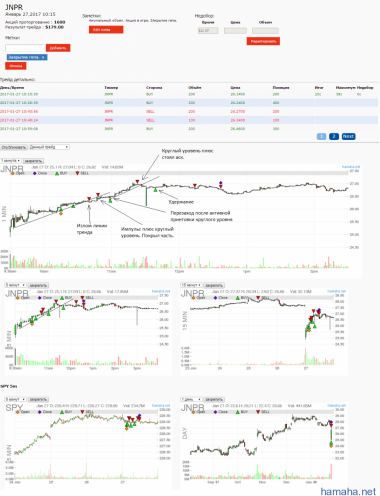
Task: Focus the Недобор 'Объем' input field
Action: tap(265, 31)
